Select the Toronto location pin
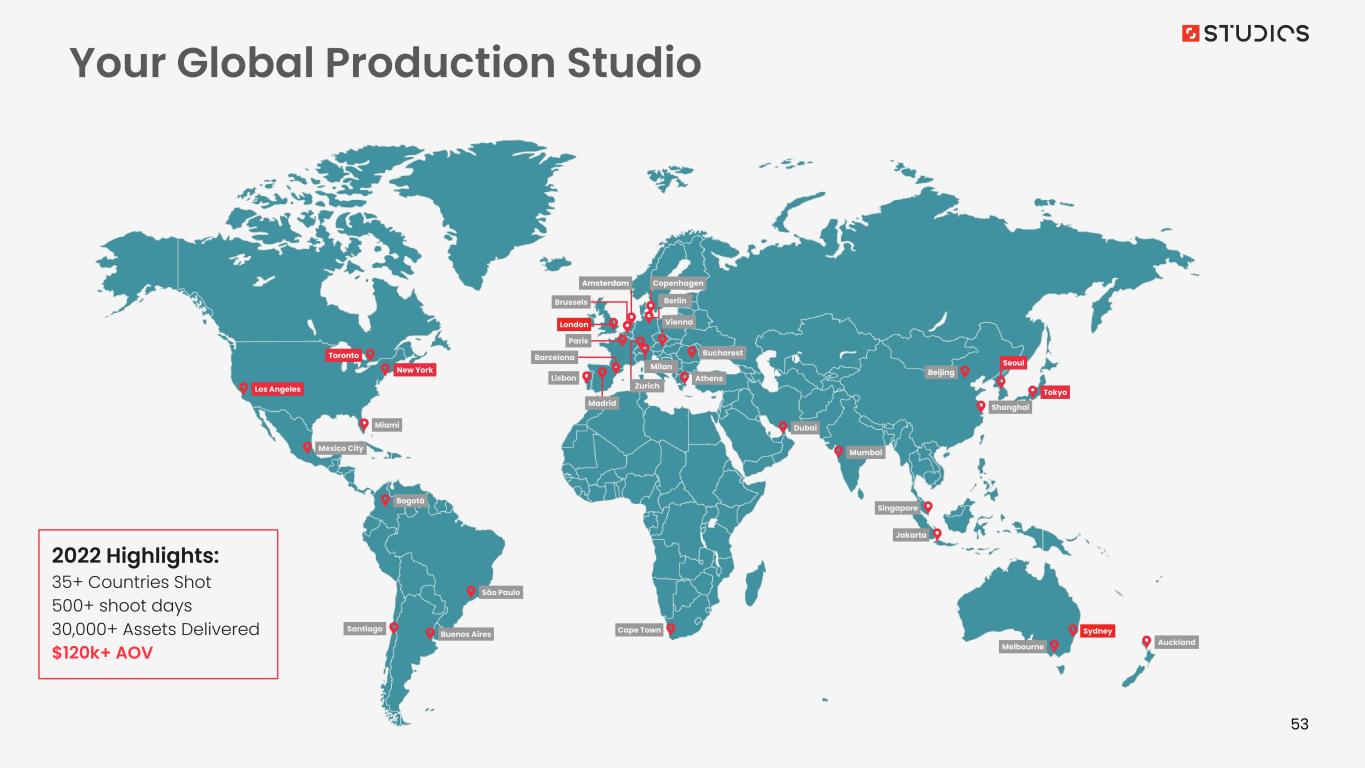The height and width of the screenshot is (768, 1365). [370, 354]
